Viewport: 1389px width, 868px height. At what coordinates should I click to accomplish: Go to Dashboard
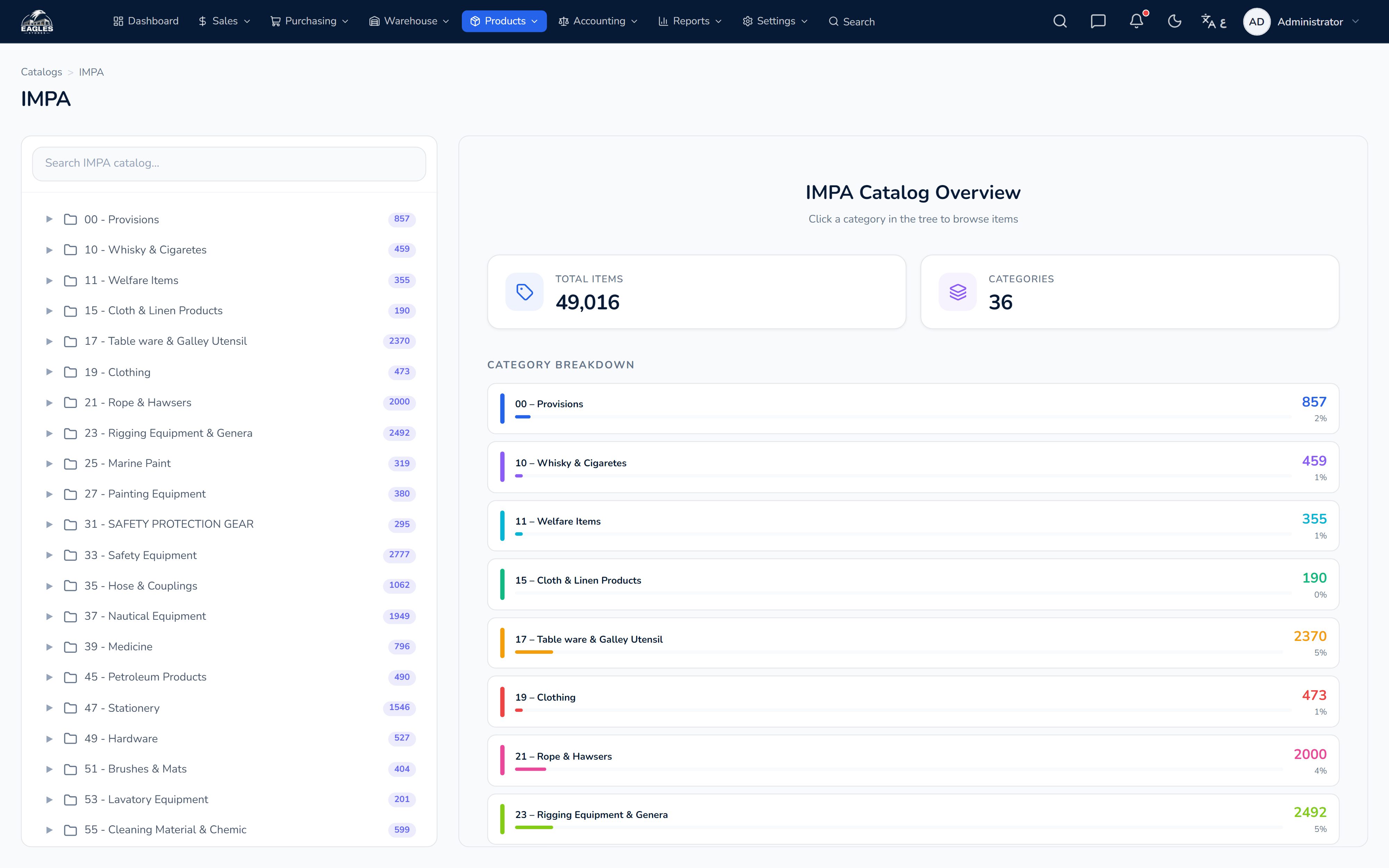(x=146, y=21)
